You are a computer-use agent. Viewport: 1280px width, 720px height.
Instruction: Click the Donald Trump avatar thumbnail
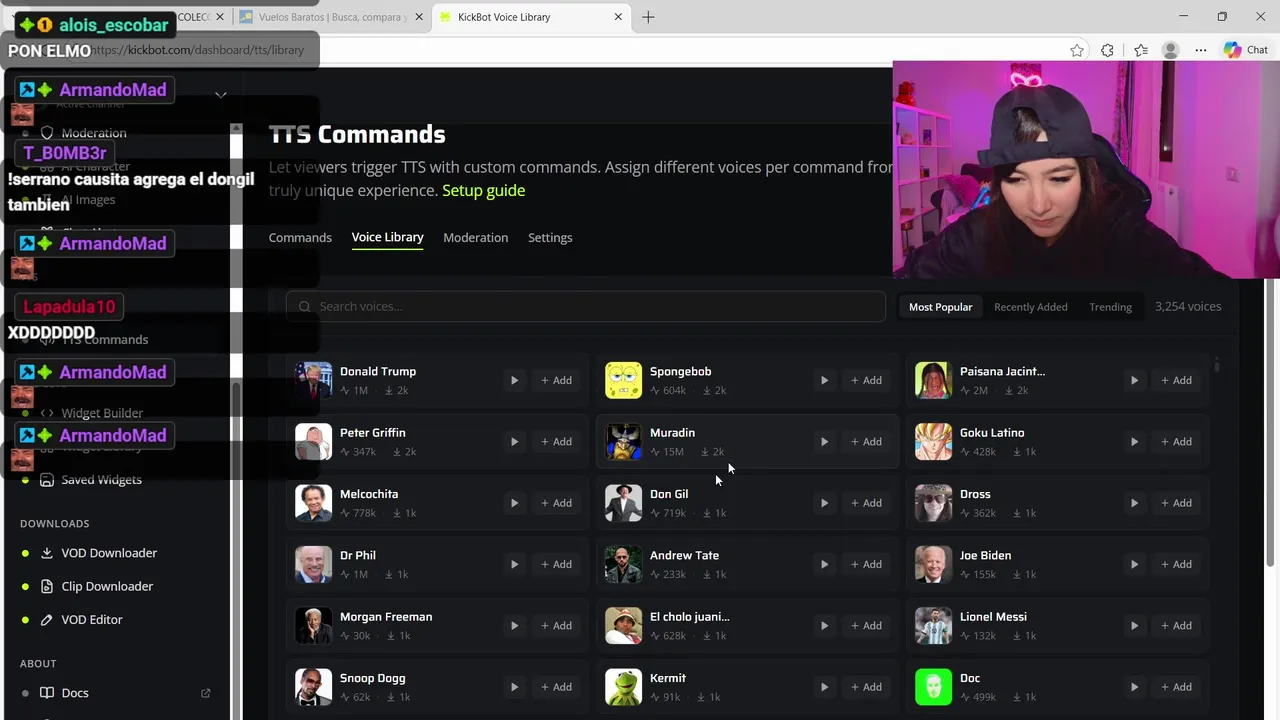click(x=313, y=380)
